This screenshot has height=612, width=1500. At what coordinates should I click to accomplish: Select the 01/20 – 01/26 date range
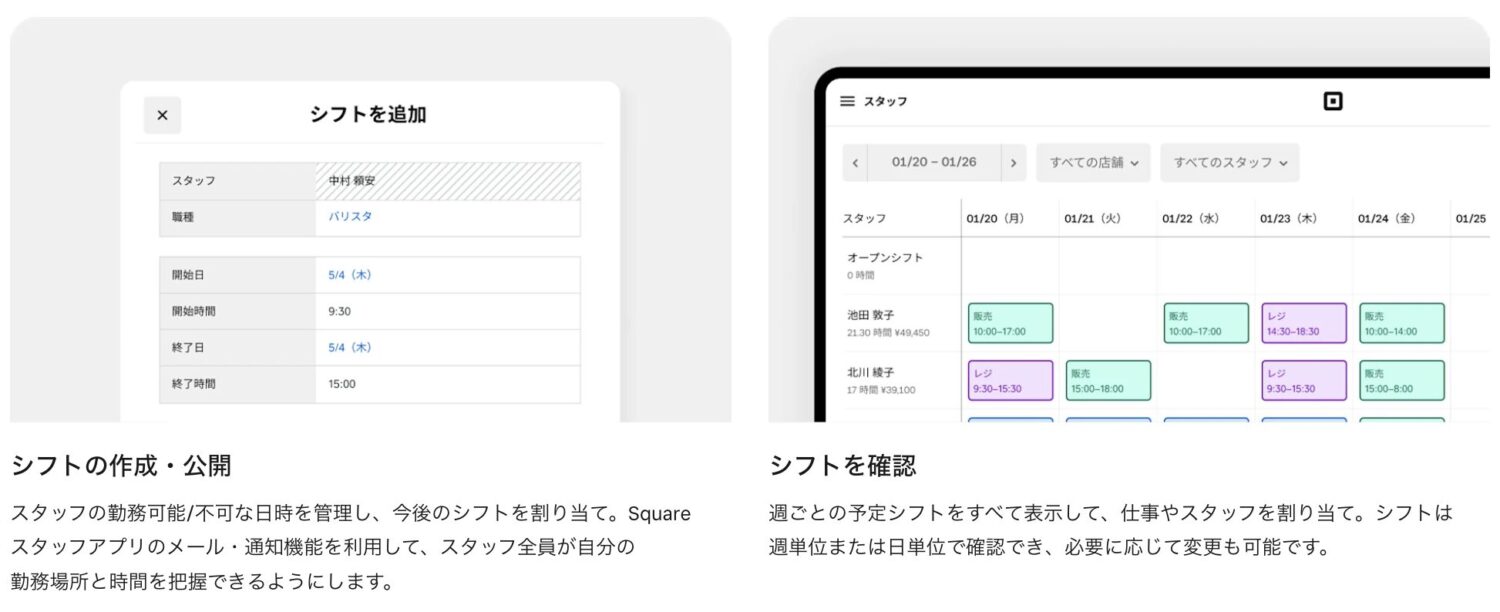(934, 162)
